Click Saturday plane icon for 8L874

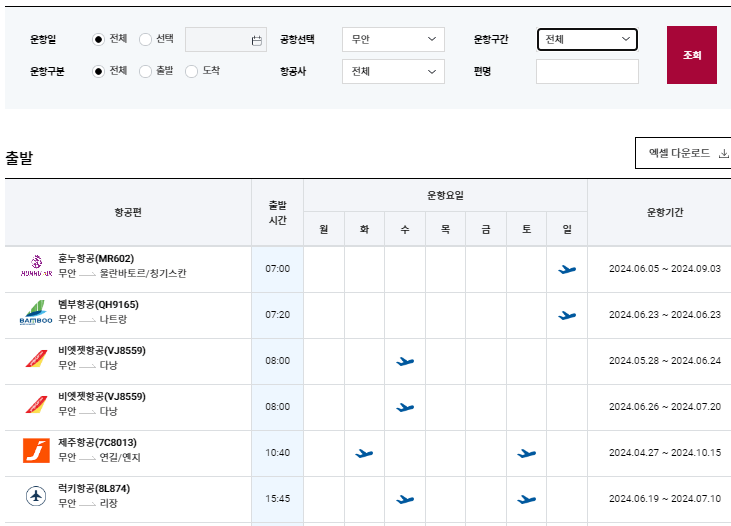526,499
